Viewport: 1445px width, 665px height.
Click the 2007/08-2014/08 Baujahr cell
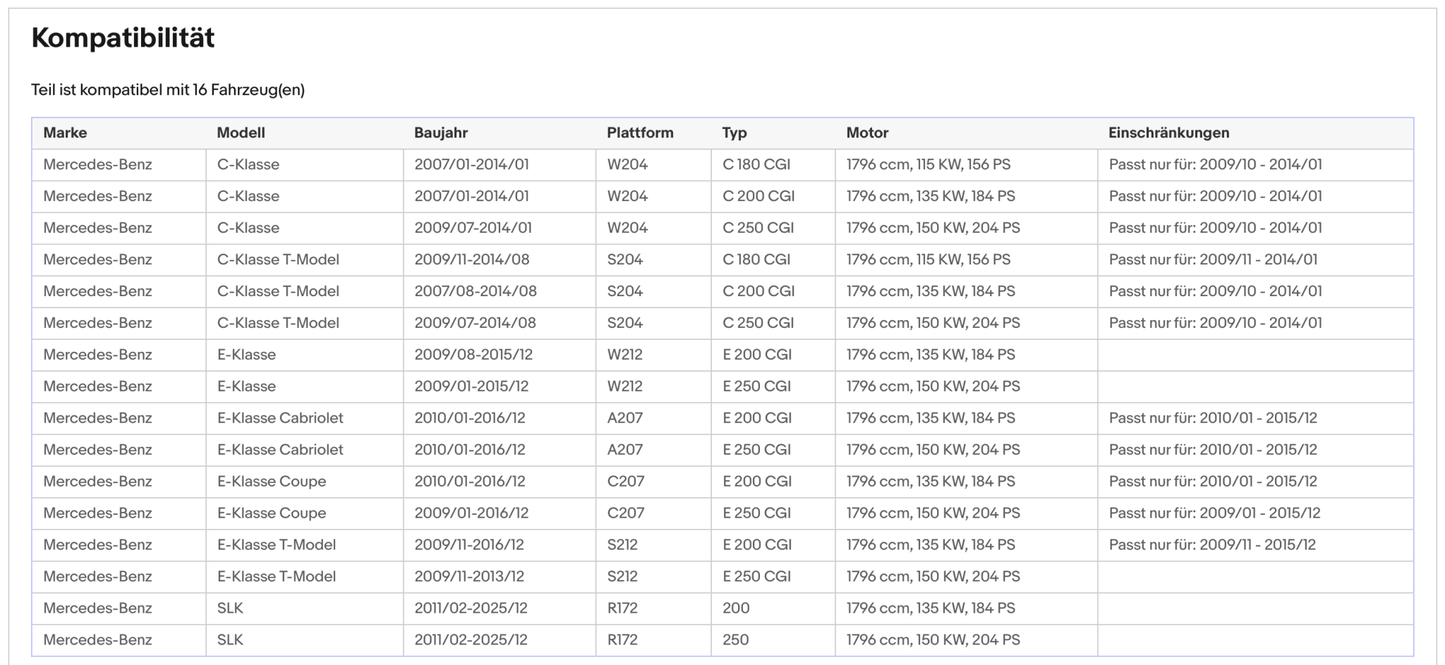pos(475,291)
